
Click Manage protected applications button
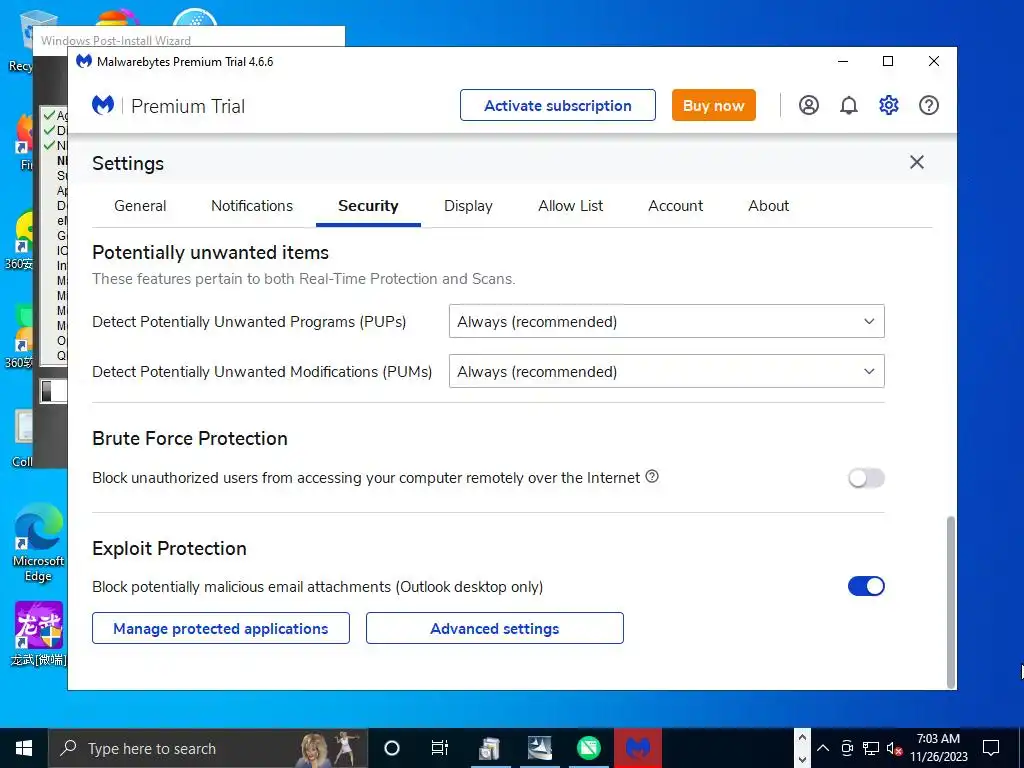tap(221, 628)
